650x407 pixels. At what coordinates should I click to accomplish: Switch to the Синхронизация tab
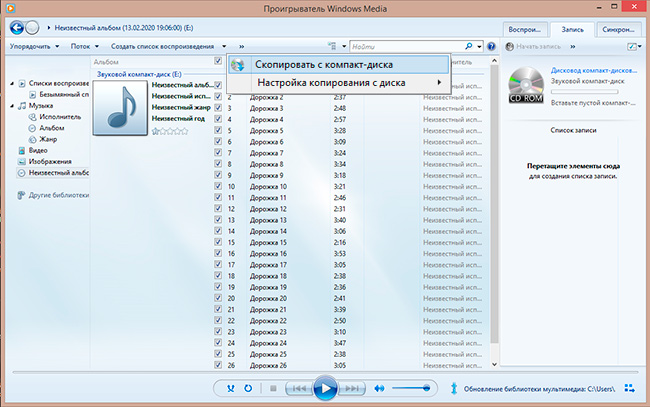(618, 29)
